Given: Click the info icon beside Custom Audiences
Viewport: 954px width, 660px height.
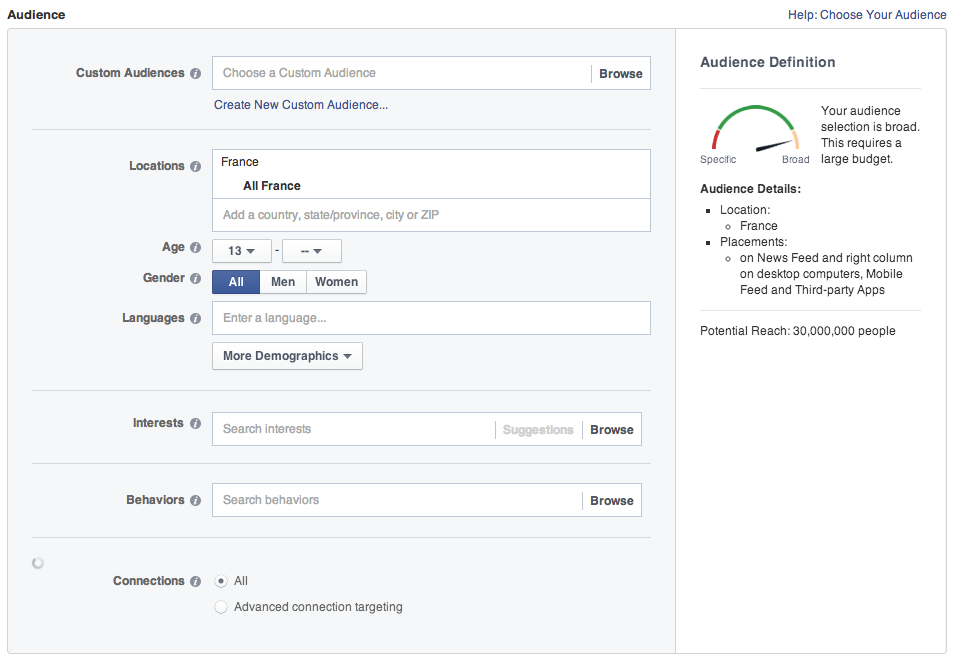Looking at the screenshot, I should coord(195,74).
